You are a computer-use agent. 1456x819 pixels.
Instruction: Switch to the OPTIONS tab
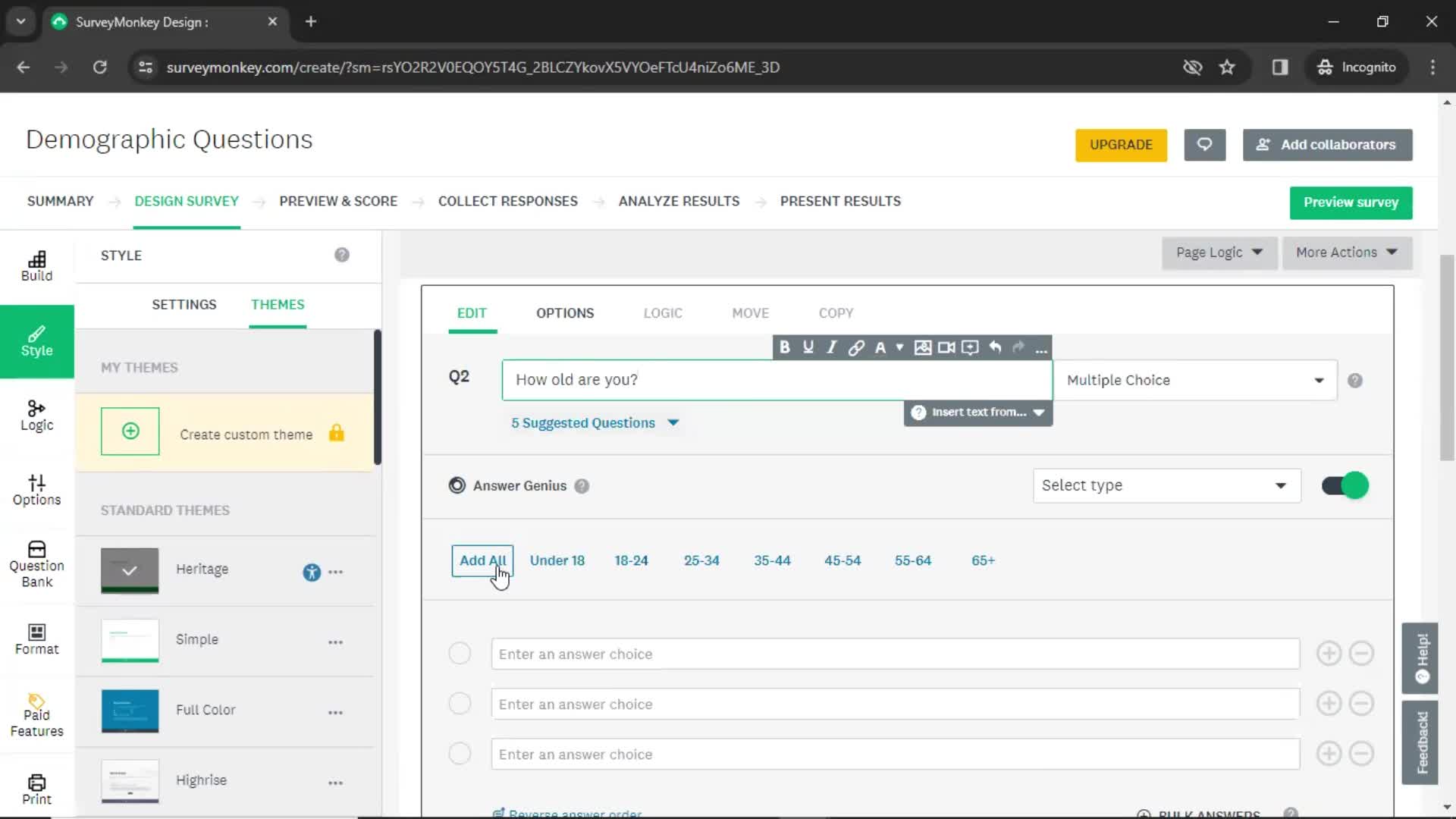click(565, 312)
